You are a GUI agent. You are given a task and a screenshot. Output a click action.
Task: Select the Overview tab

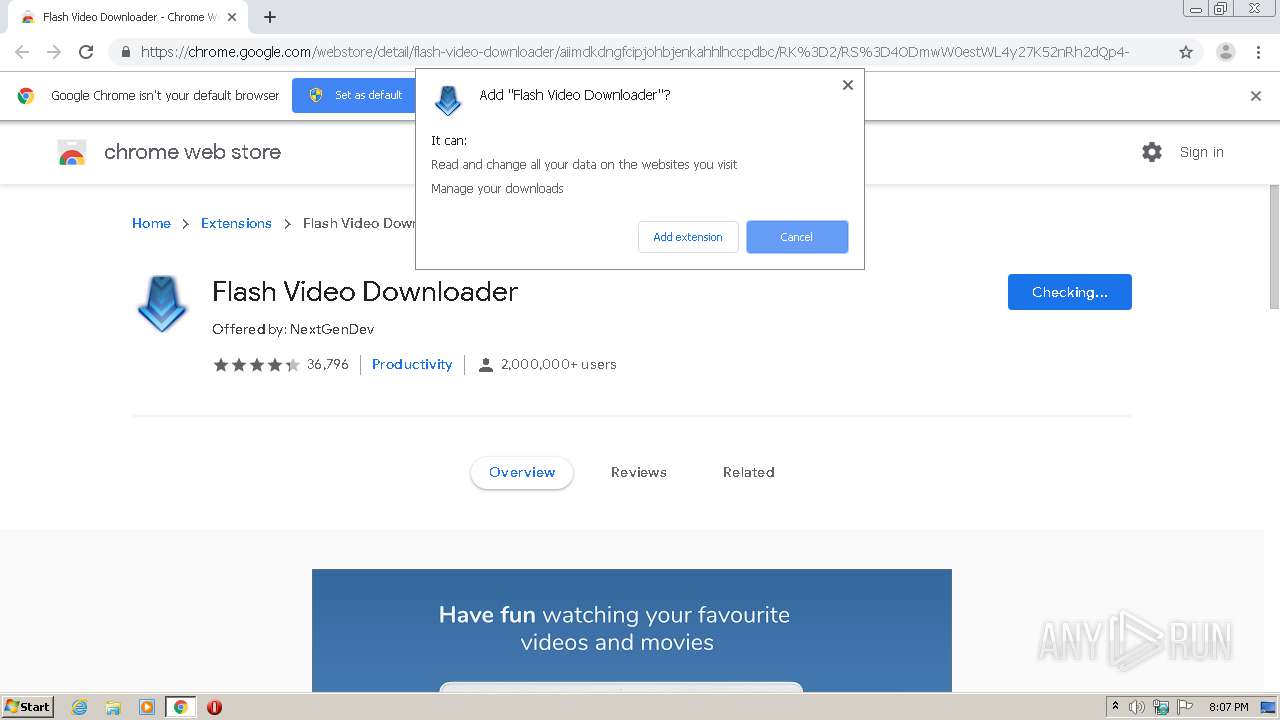522,472
